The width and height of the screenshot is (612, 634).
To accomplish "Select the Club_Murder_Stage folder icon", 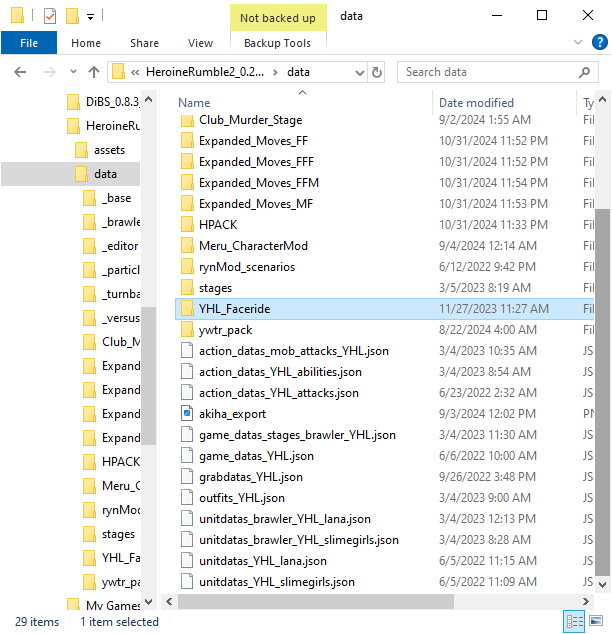I will coord(187,120).
